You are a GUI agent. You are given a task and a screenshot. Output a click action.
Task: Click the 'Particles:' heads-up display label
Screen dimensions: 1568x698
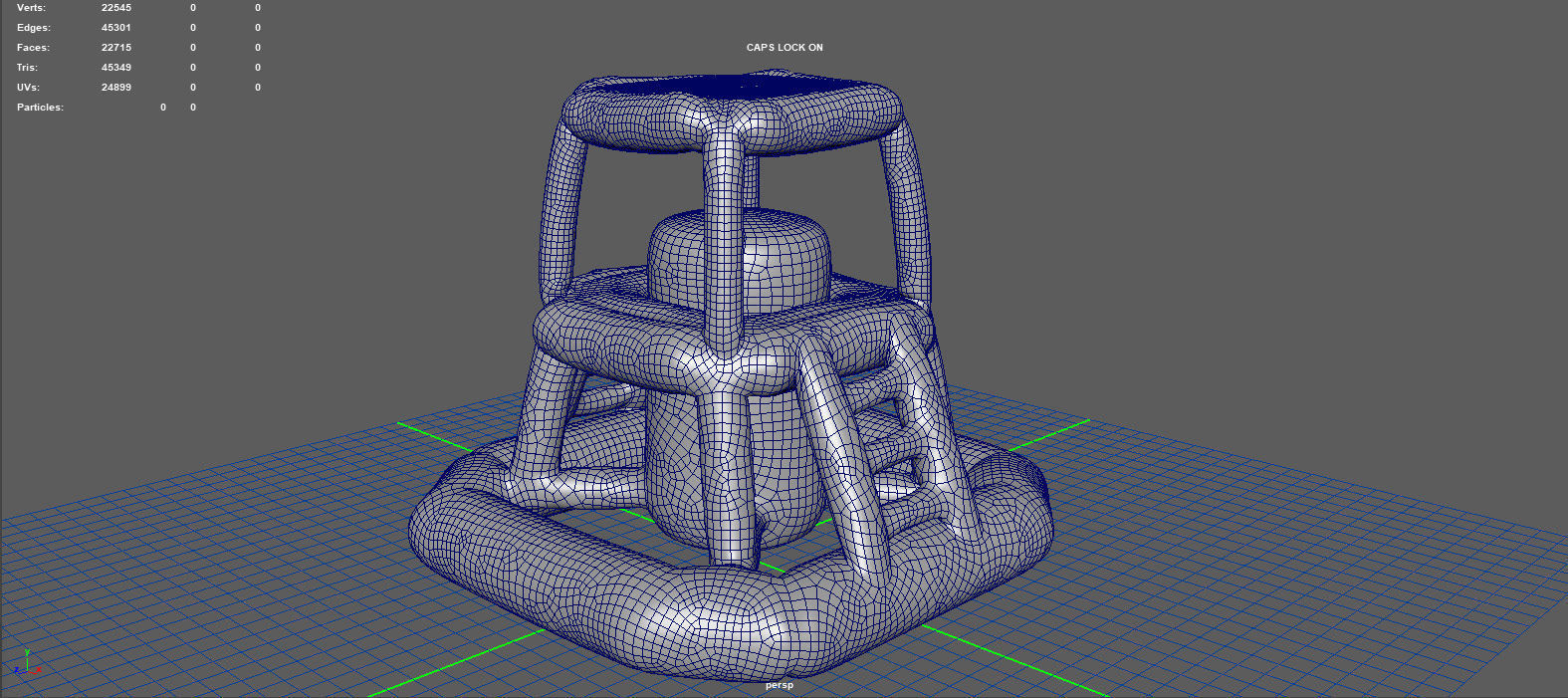pos(40,108)
